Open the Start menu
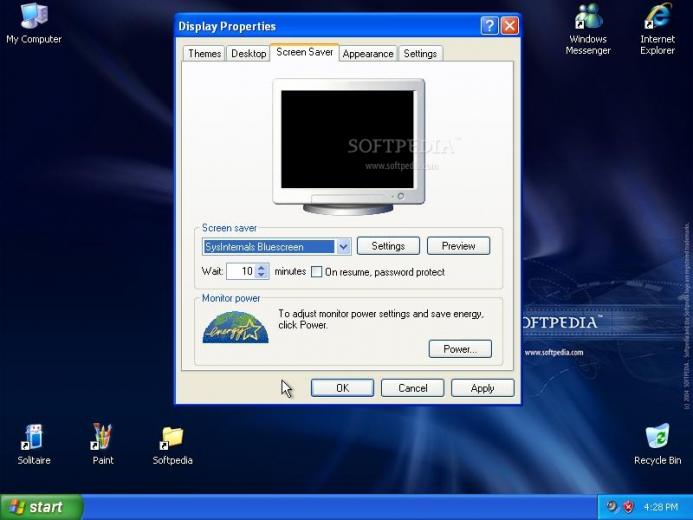Image resolution: width=693 pixels, height=520 pixels. [x=41, y=507]
